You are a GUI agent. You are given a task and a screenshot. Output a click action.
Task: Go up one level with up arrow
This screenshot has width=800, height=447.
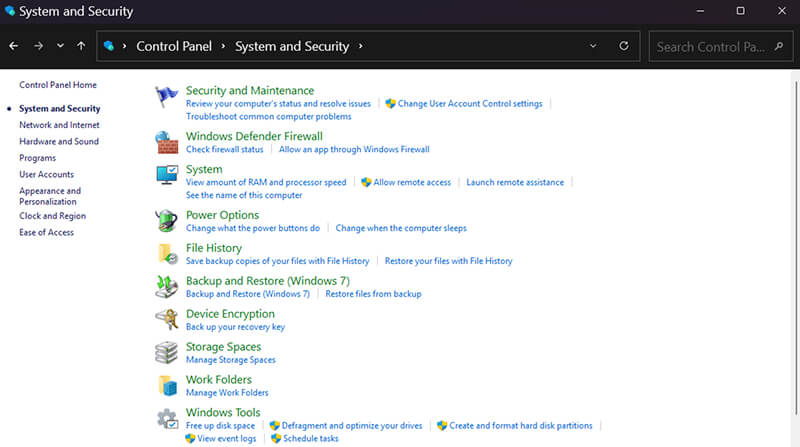coord(81,46)
